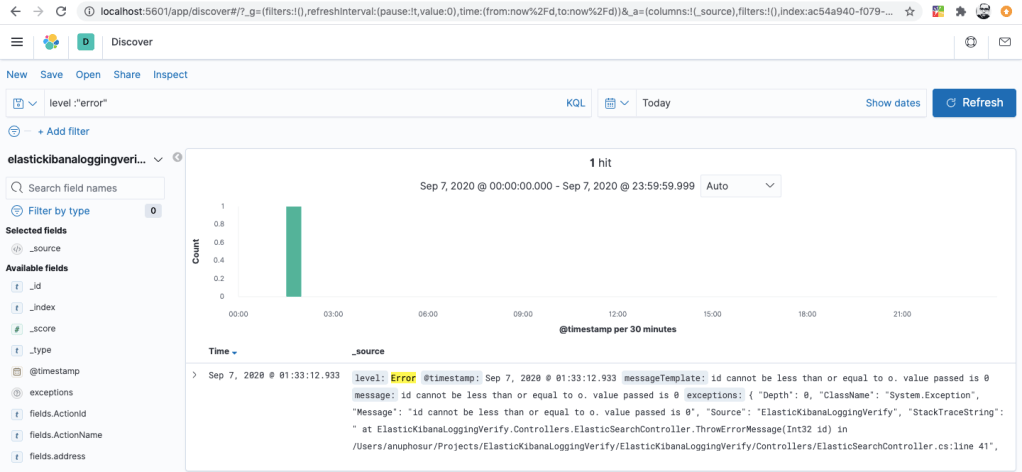The image size is (1022, 472).
Task: Click the green D space avatar
Action: coord(85,42)
